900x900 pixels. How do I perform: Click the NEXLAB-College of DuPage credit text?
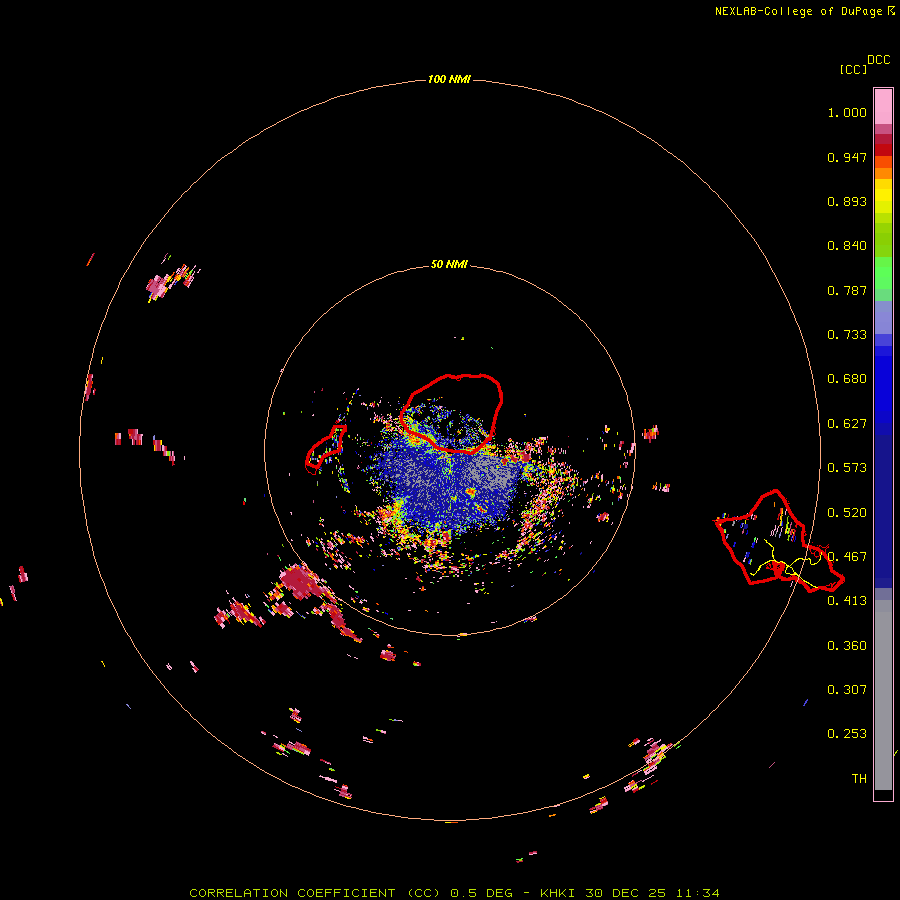[798, 11]
